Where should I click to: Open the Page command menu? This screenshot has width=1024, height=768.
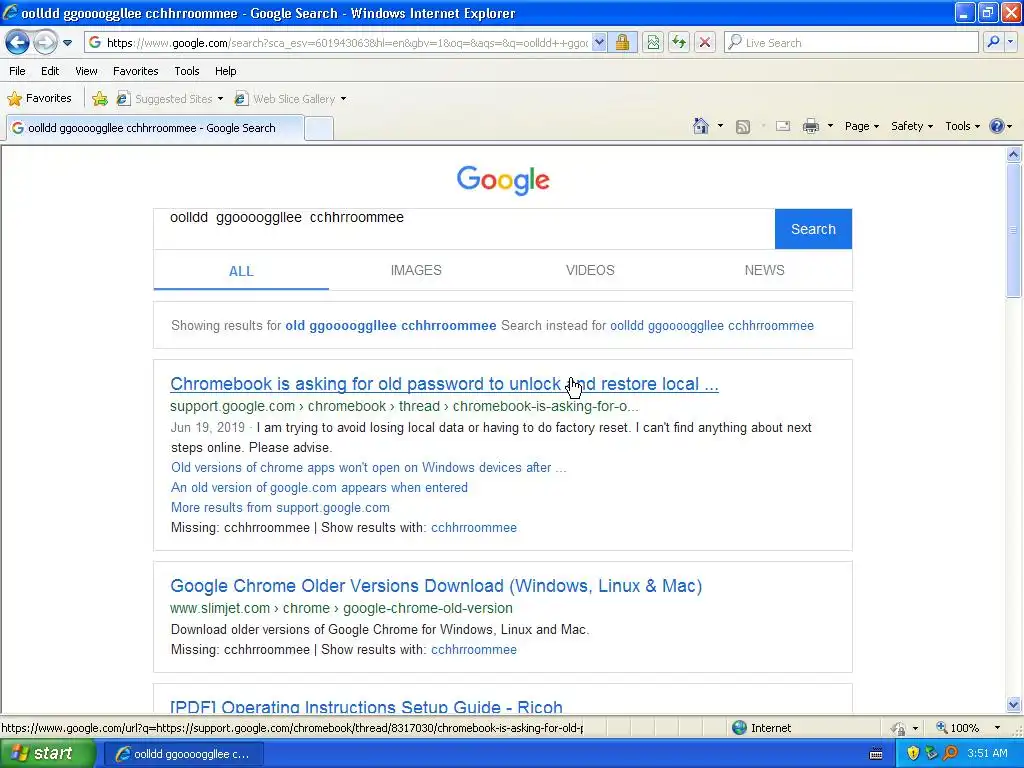(x=861, y=126)
